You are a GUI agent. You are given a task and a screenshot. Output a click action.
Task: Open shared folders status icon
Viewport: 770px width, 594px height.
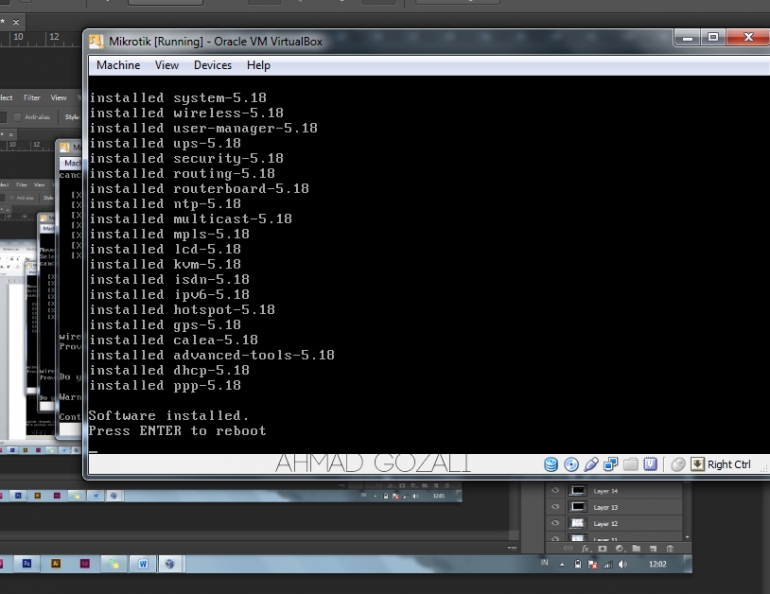630,464
